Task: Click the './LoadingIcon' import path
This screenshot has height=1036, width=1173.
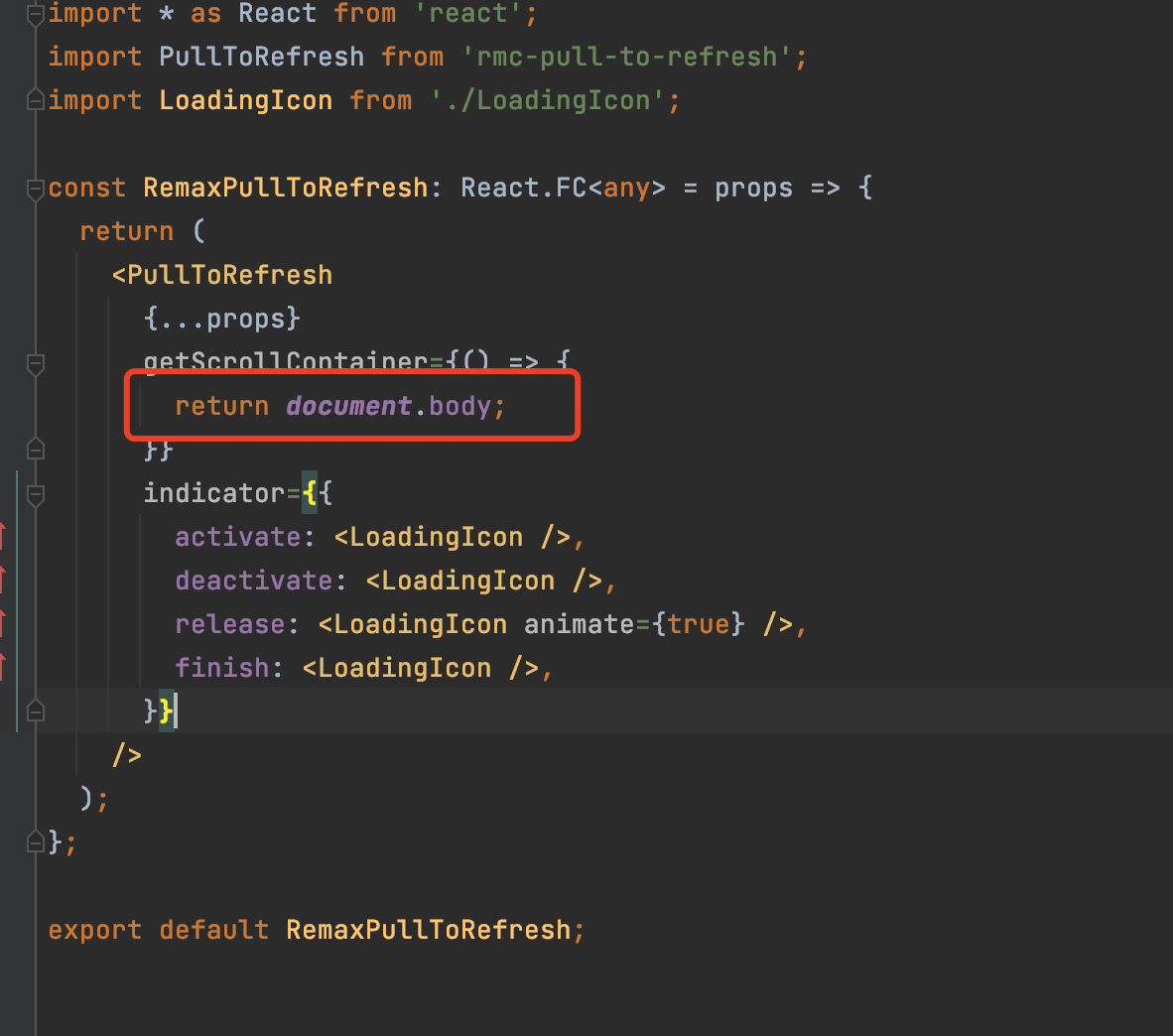Action: click(556, 99)
